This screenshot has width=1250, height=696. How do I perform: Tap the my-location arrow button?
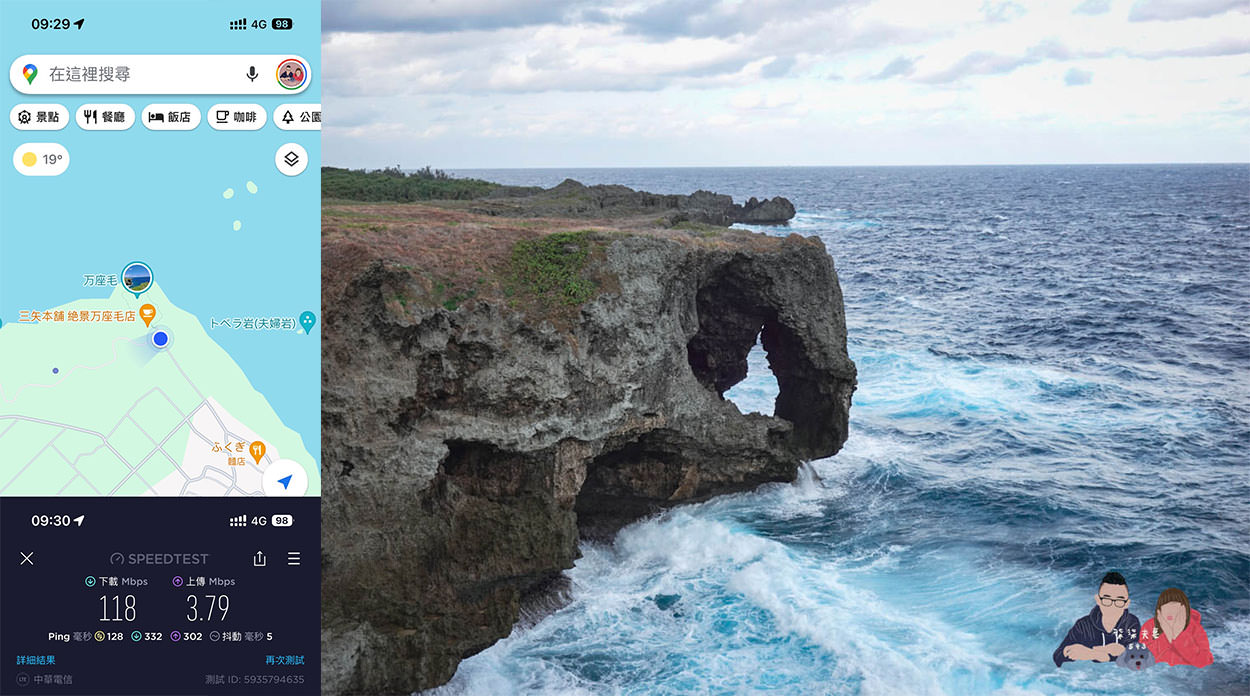pos(285,482)
